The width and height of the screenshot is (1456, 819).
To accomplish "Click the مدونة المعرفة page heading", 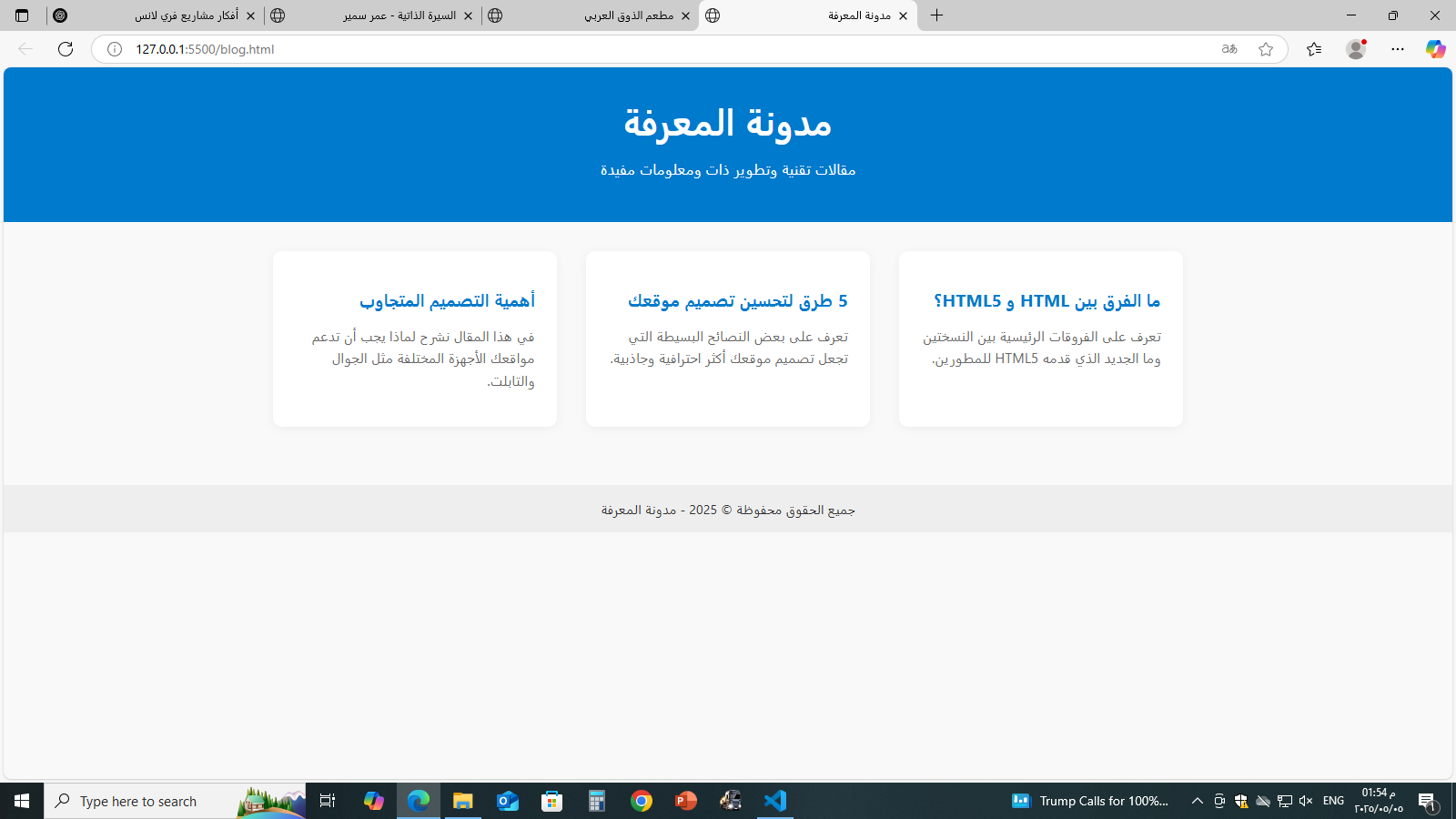I will [728, 123].
